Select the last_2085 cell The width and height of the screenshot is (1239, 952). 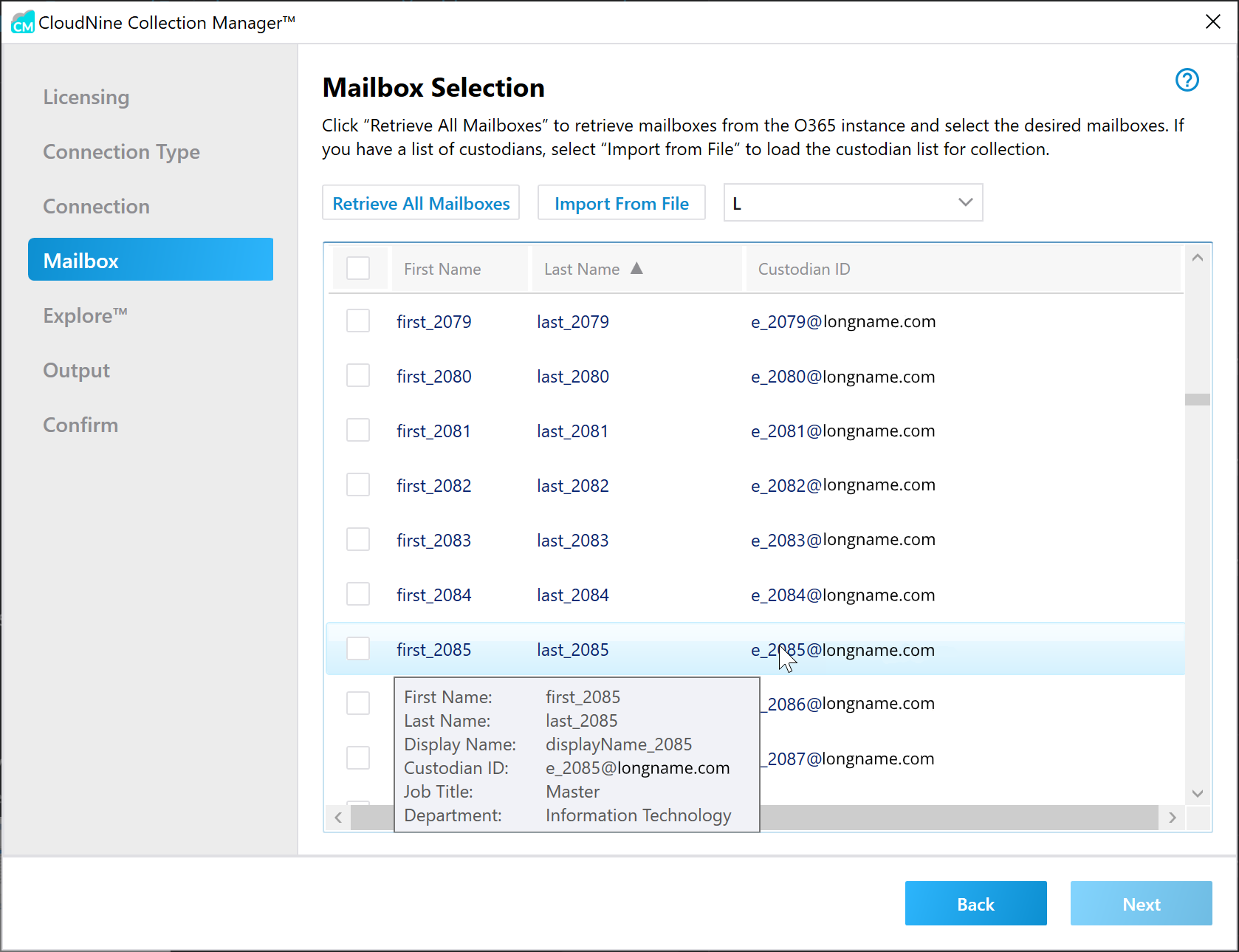(573, 650)
